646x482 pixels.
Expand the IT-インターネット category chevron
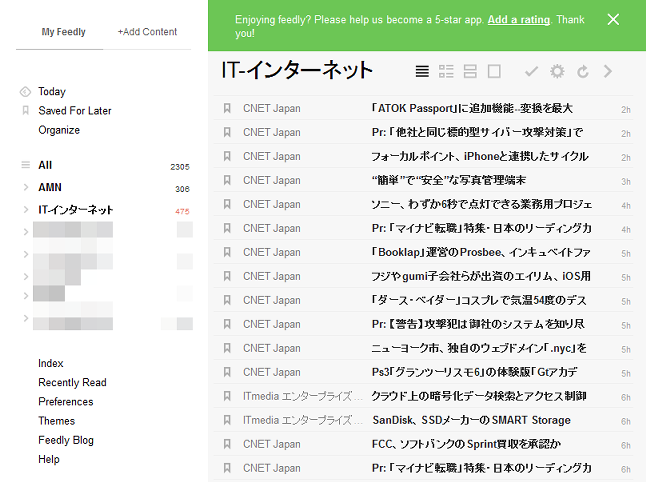pos(25,211)
